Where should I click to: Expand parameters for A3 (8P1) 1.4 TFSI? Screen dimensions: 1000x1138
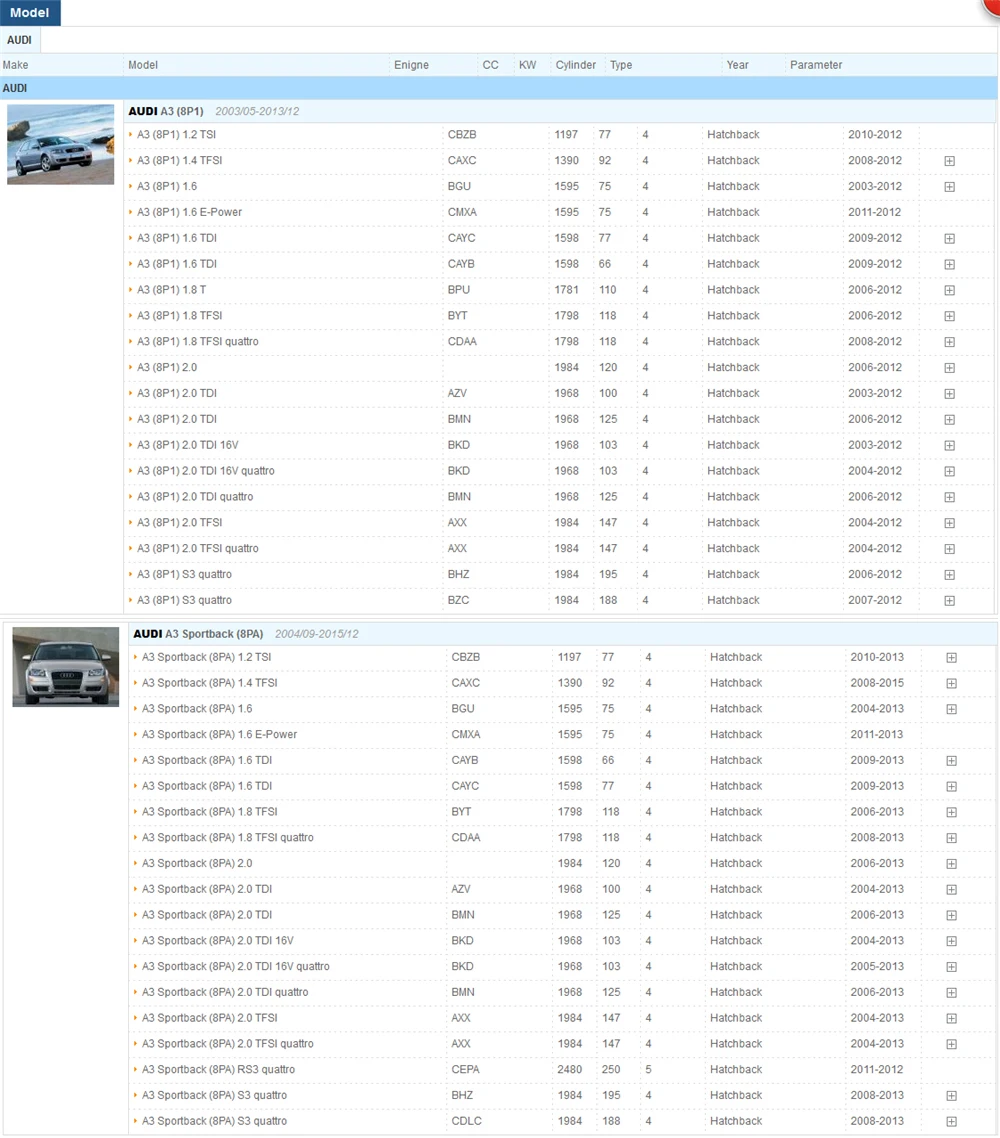949,161
